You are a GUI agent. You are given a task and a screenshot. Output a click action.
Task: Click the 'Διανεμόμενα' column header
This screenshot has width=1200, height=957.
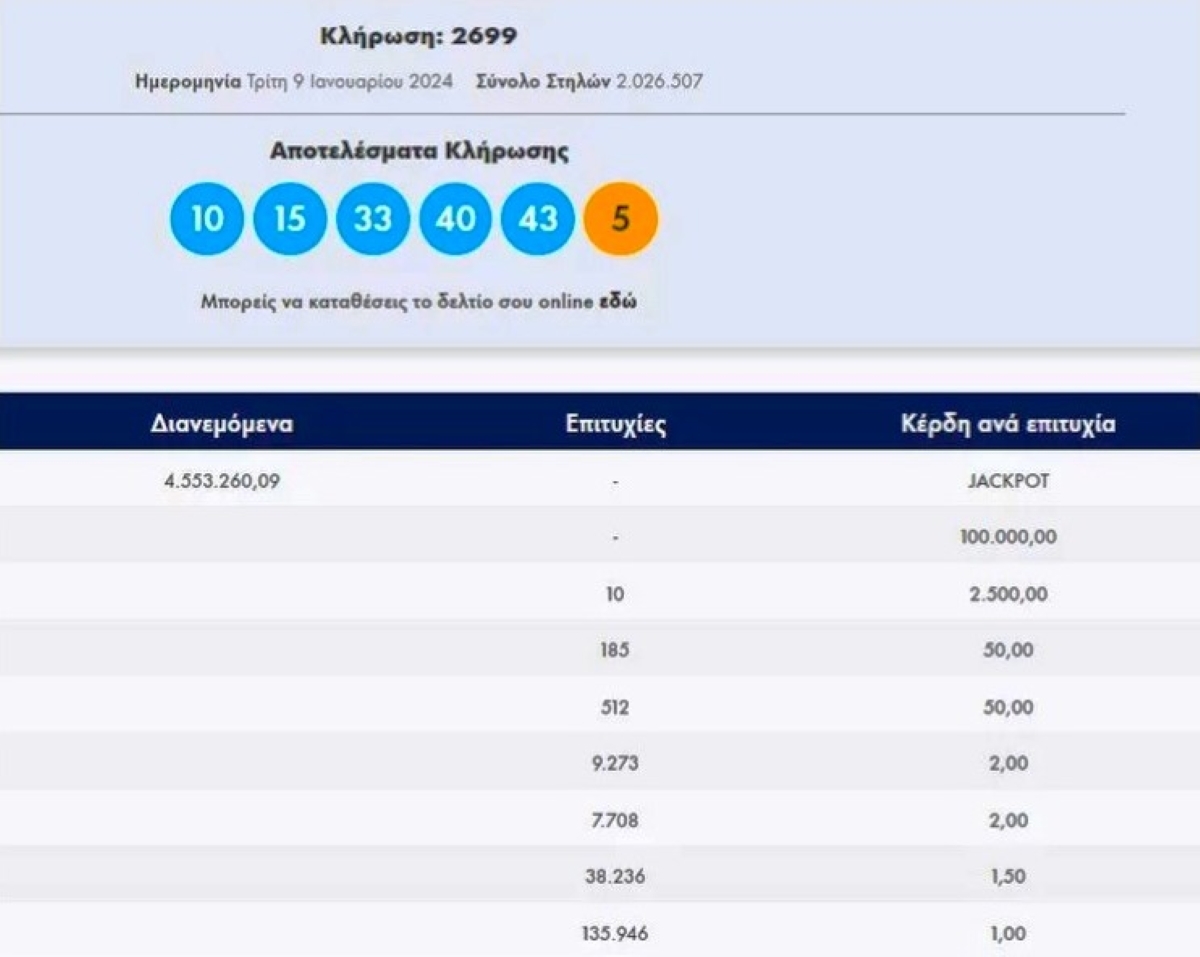(x=222, y=424)
